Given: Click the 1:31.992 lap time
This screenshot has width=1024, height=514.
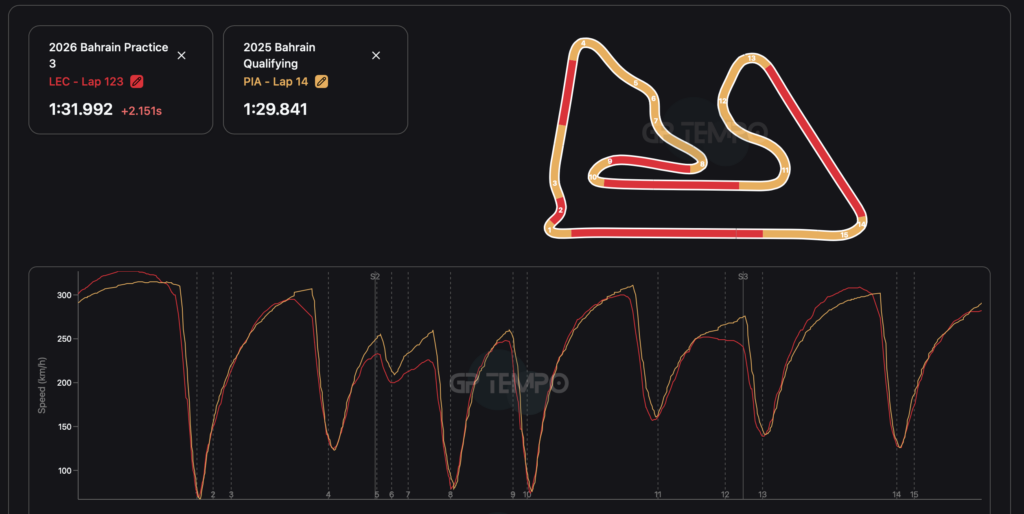Looking at the screenshot, I should 81,109.
